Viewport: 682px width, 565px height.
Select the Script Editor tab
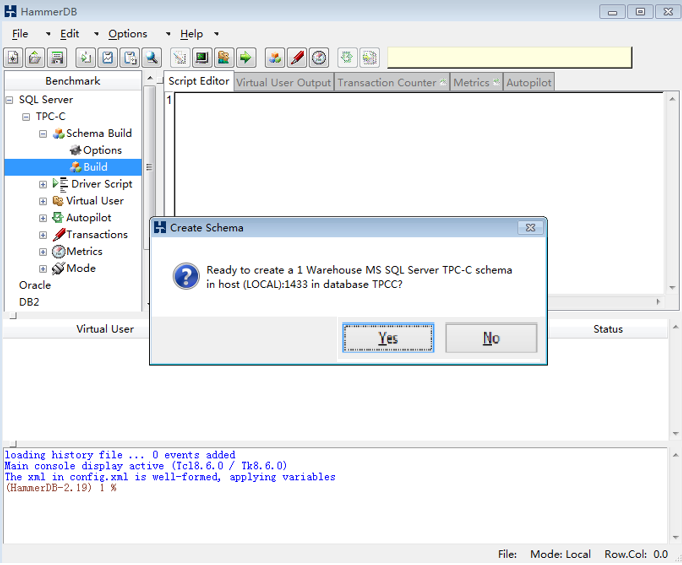[x=199, y=81]
